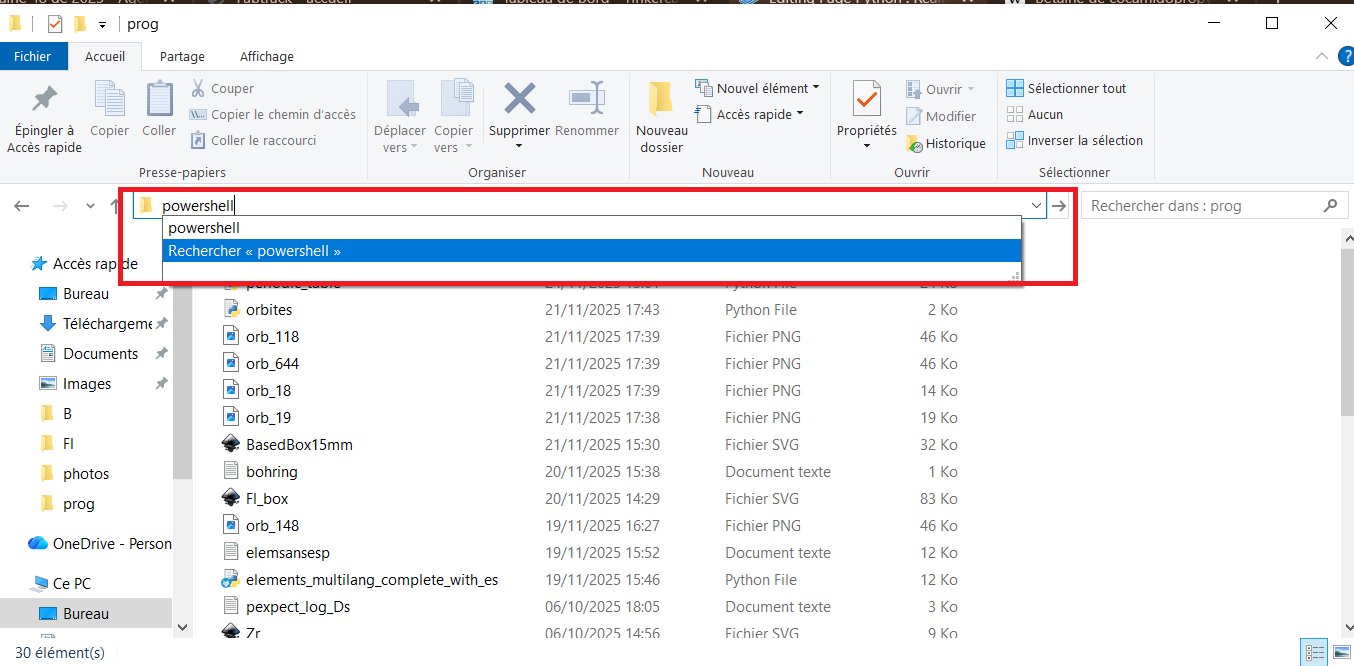Open the Fichier menu
The height and width of the screenshot is (666, 1354).
click(x=32, y=57)
